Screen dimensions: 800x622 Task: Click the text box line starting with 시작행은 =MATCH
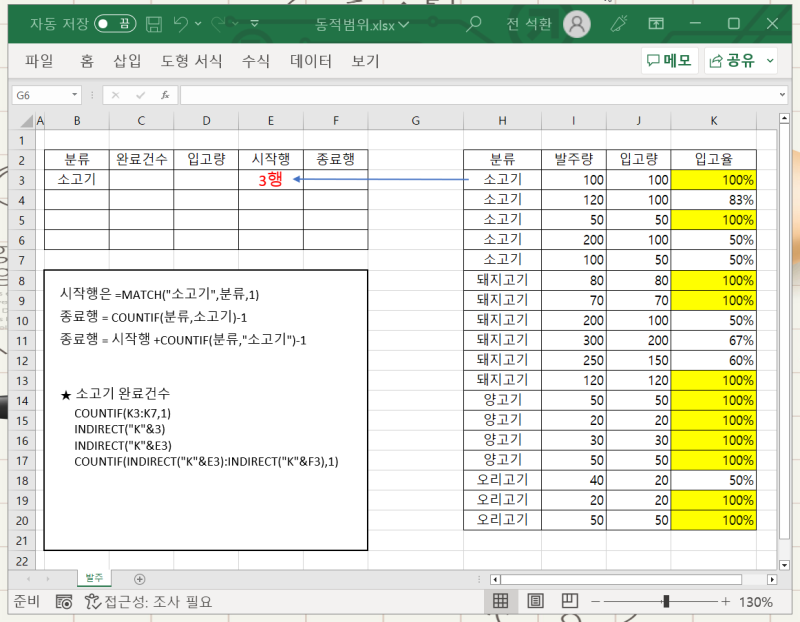point(160,294)
